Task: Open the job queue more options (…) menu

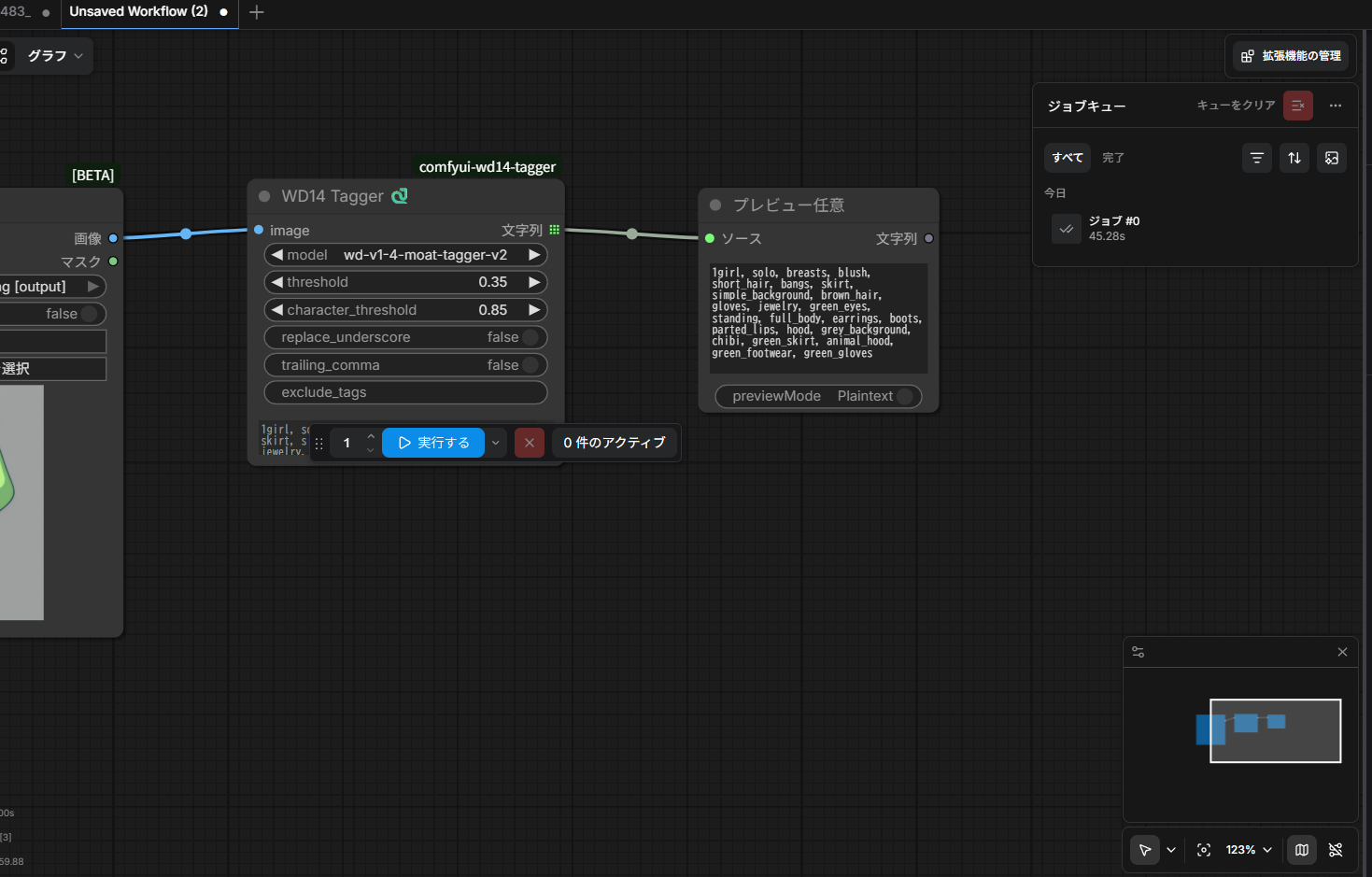Action: tap(1336, 106)
